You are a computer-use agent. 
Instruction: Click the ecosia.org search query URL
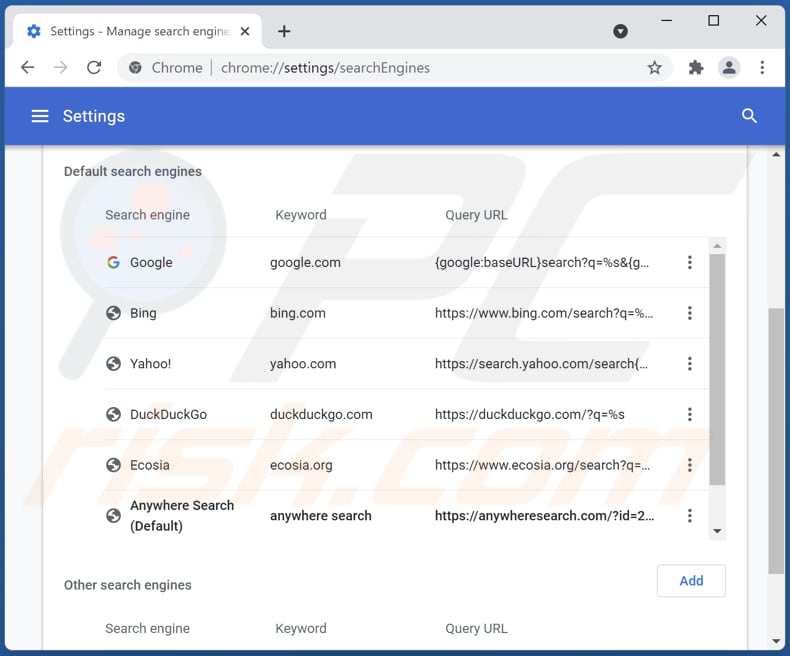pos(542,465)
